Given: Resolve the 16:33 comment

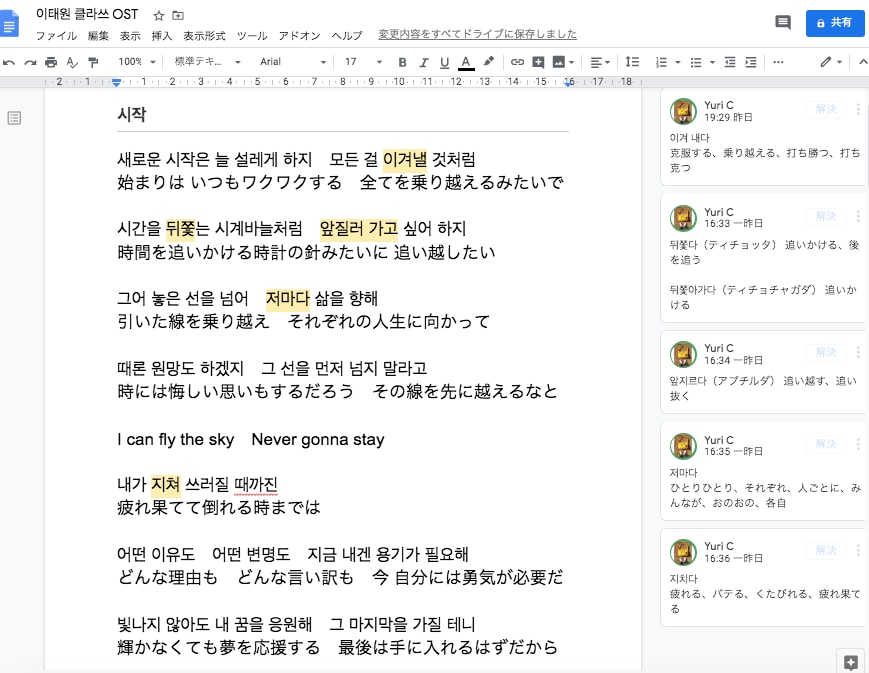Looking at the screenshot, I should pyautogui.click(x=826, y=216).
